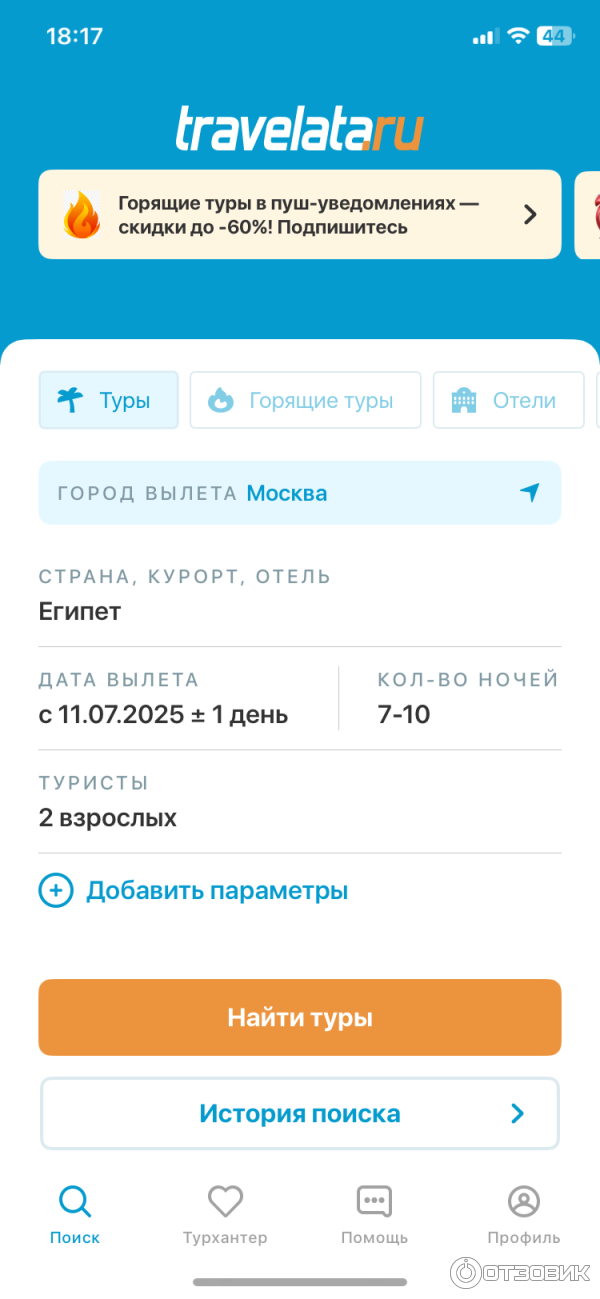Screen dimensions: 600x1299
Task: Switch to the Отели tab
Action: pos(508,401)
